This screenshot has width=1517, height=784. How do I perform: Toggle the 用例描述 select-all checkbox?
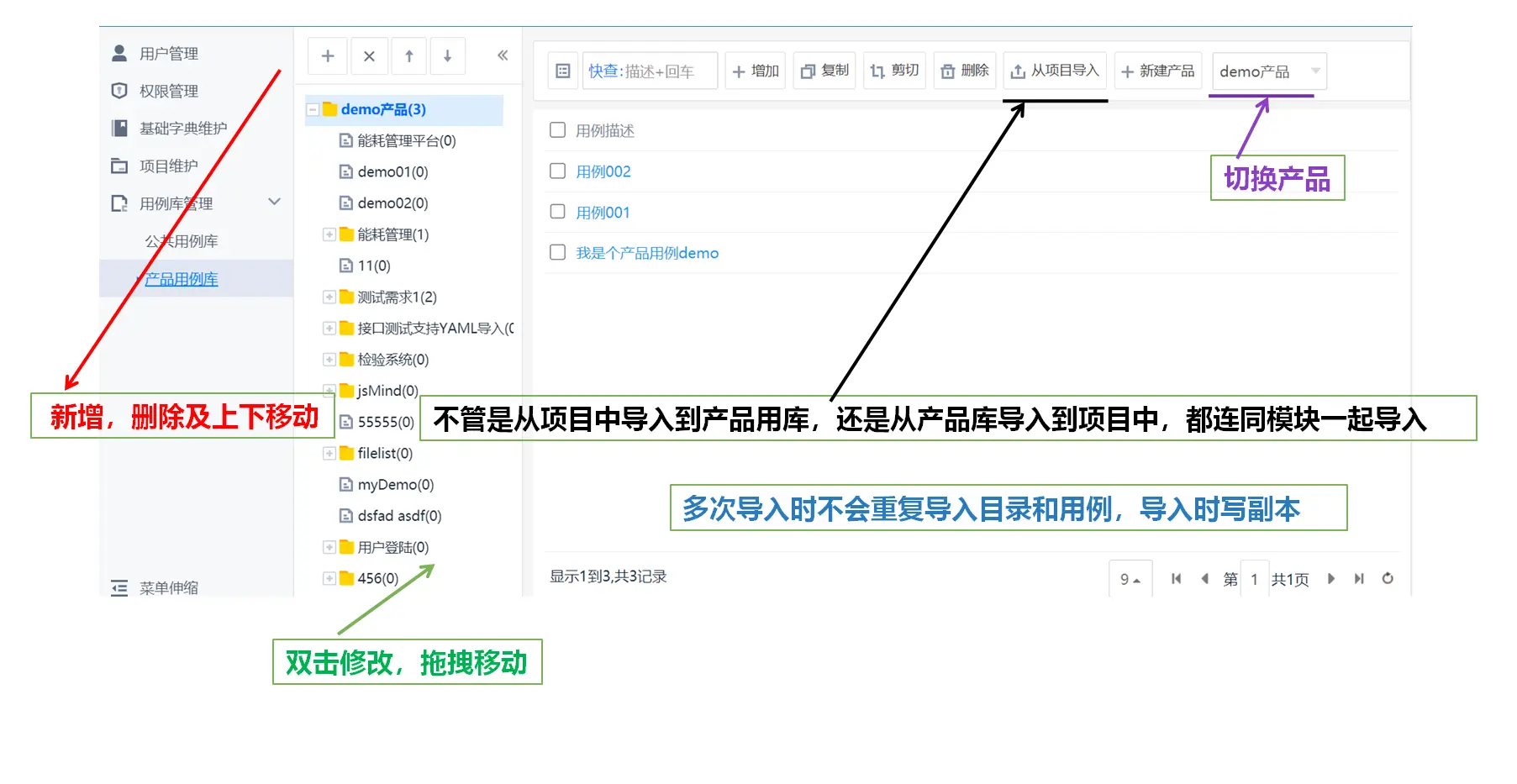557,129
